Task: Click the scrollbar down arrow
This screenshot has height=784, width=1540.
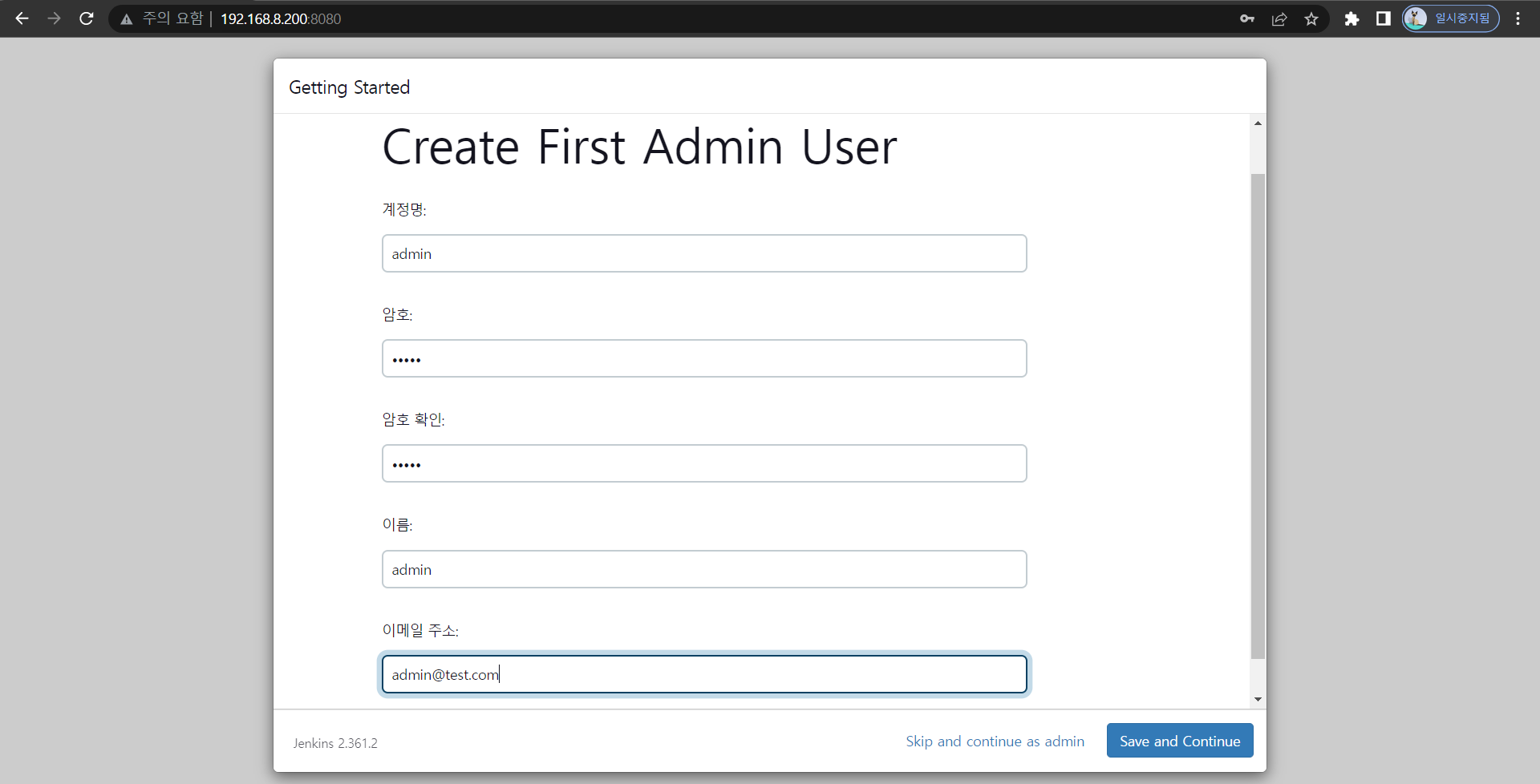Action: 1258,699
